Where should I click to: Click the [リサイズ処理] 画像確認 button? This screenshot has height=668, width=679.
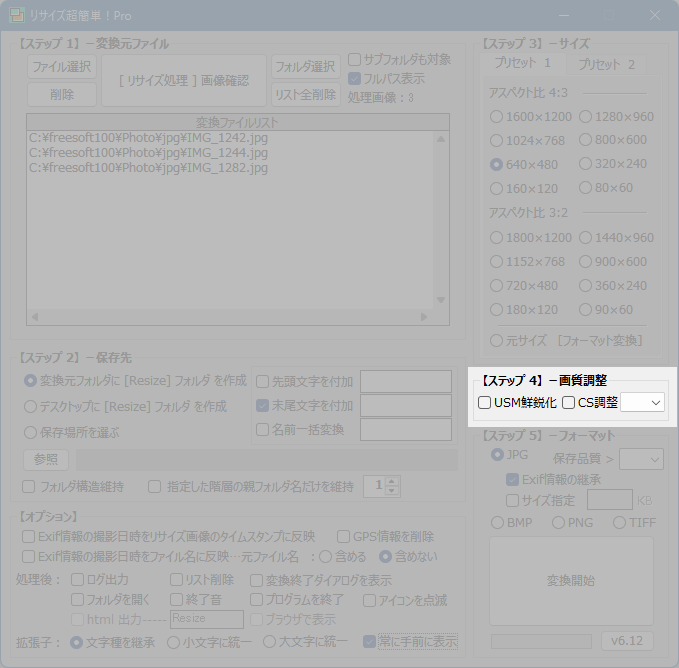click(184, 81)
